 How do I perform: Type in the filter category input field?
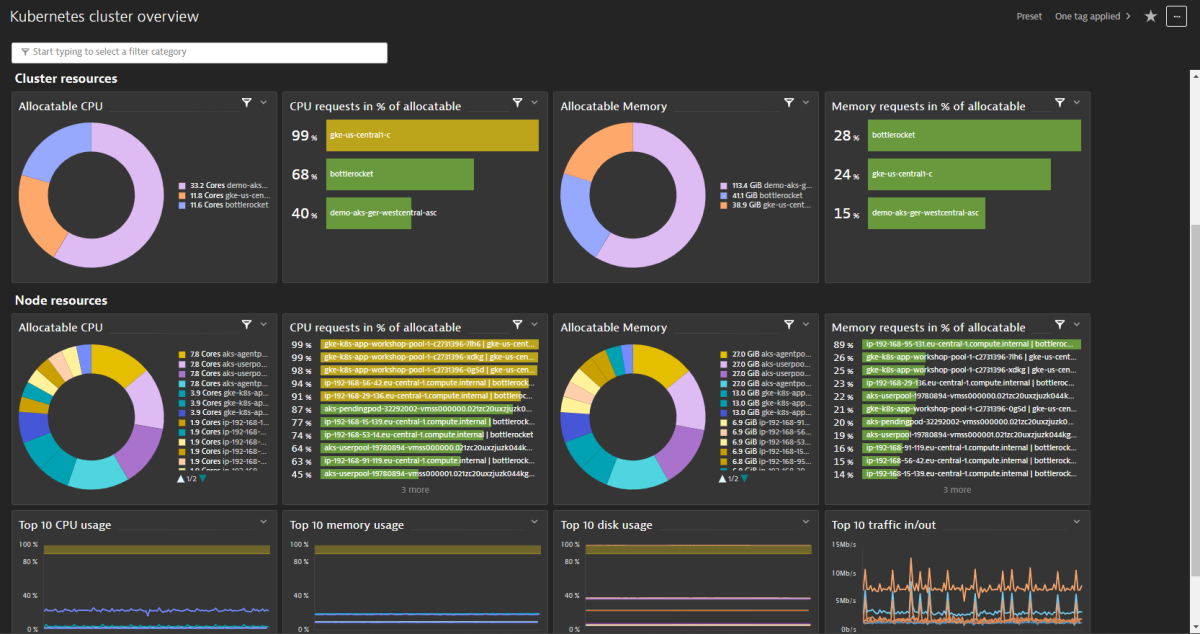(200, 52)
